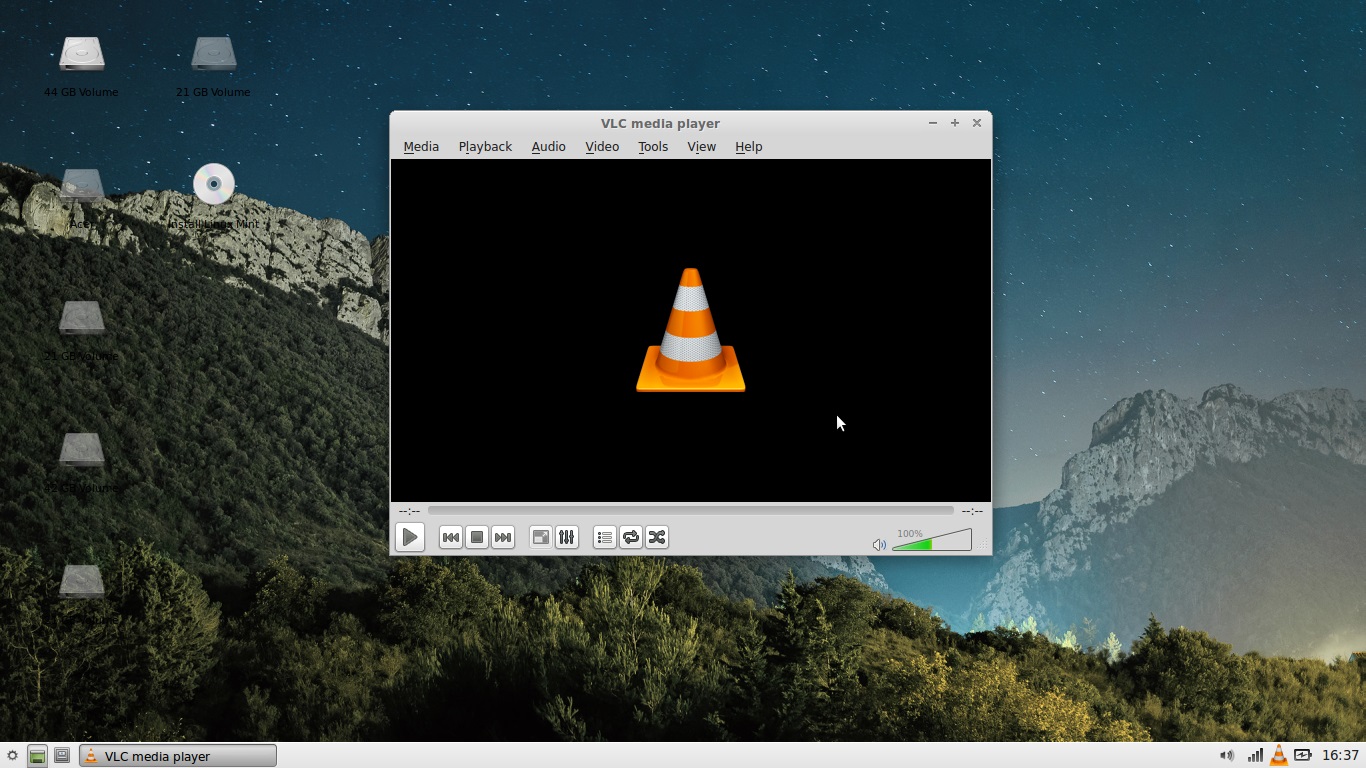1366x768 pixels.
Task: Click VLC media player taskbar button
Action: (177, 756)
